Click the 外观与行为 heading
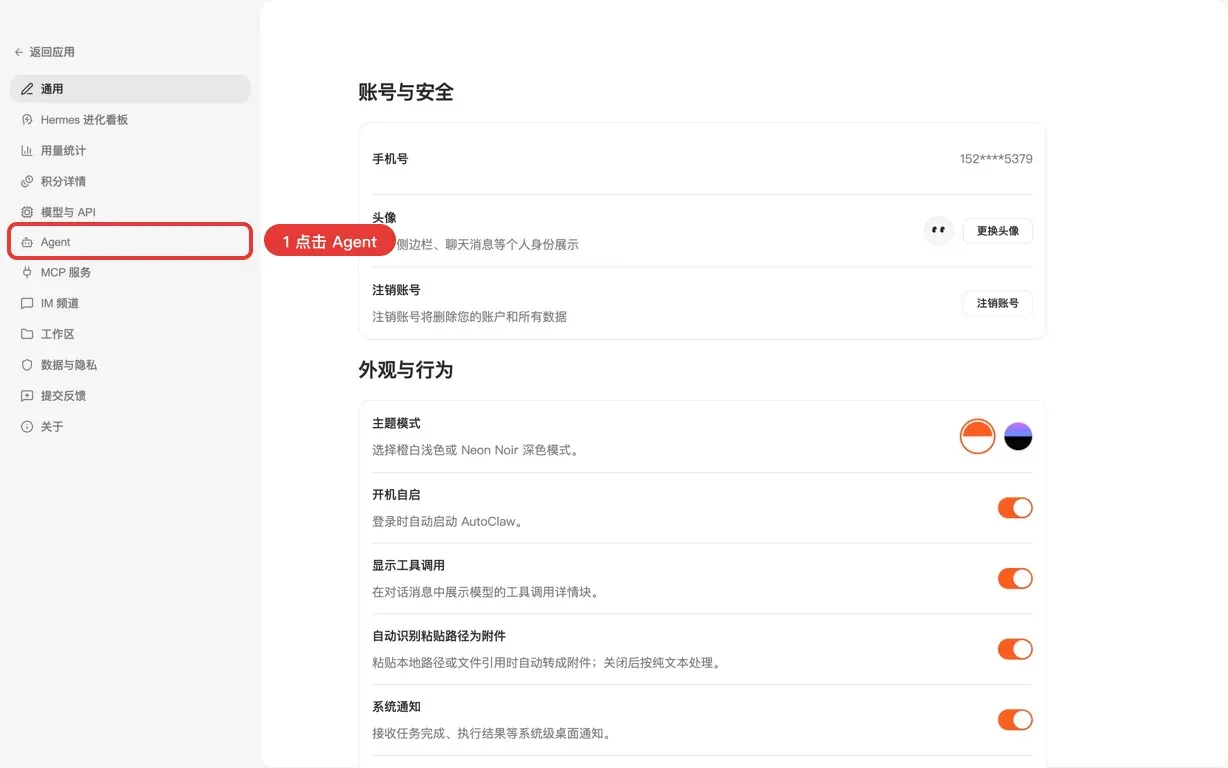 click(x=406, y=370)
